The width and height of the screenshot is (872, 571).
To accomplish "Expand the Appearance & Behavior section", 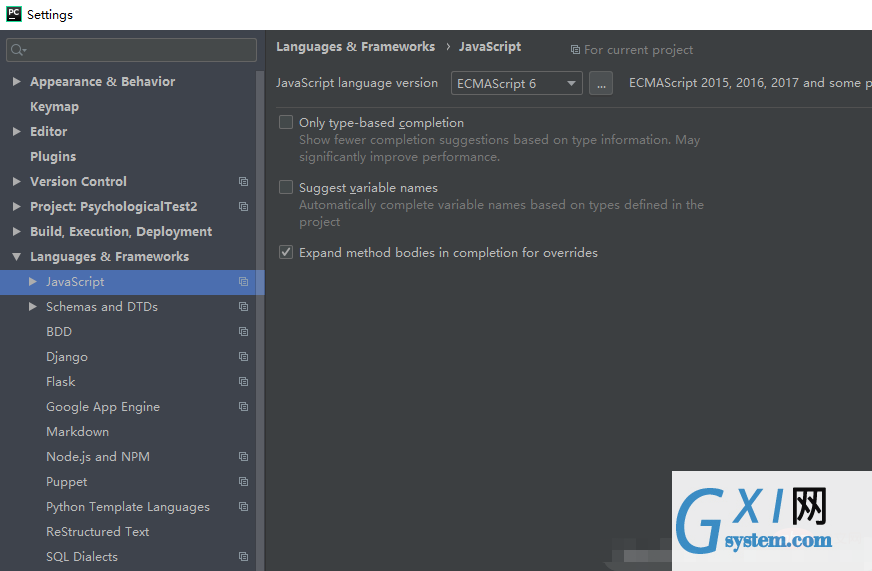I will (17, 82).
